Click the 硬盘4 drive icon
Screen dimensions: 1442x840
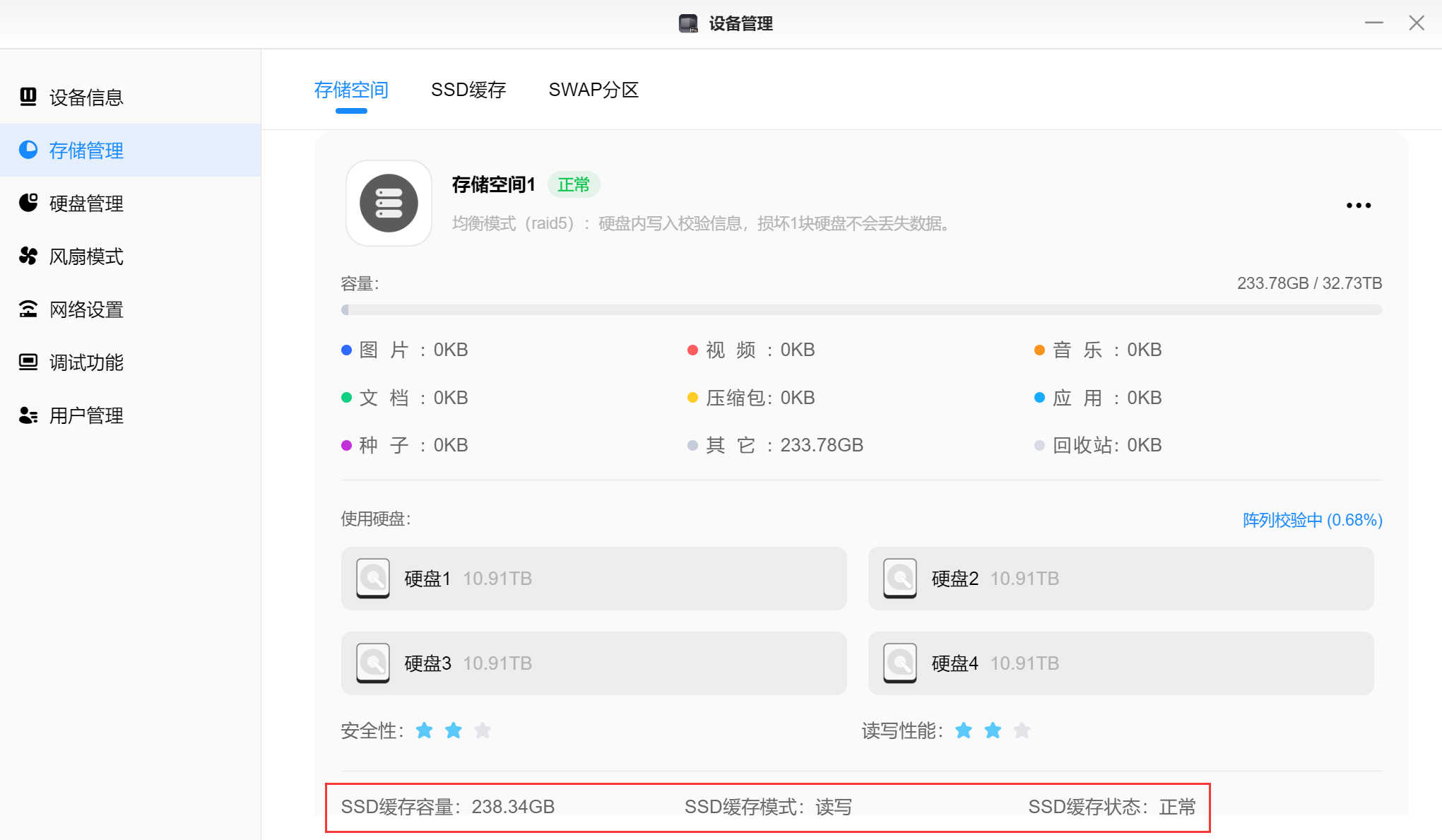[x=900, y=663]
